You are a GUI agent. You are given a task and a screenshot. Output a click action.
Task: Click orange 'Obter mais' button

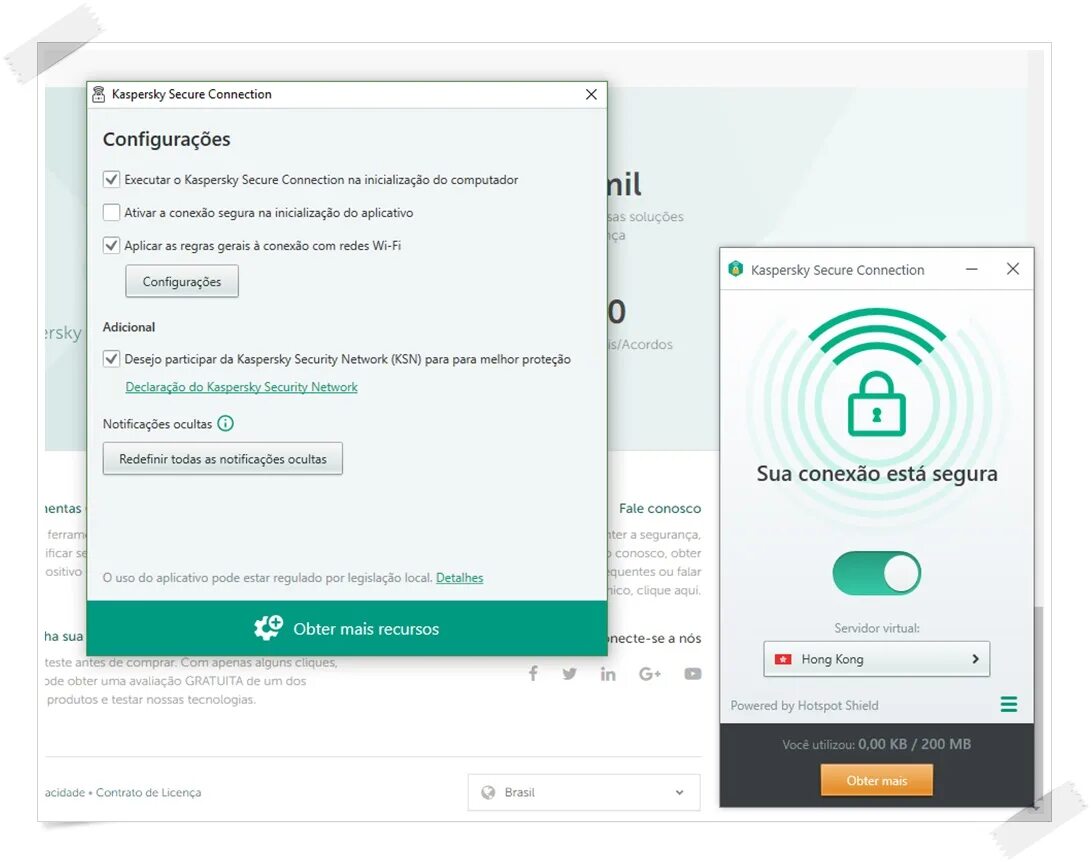click(877, 781)
